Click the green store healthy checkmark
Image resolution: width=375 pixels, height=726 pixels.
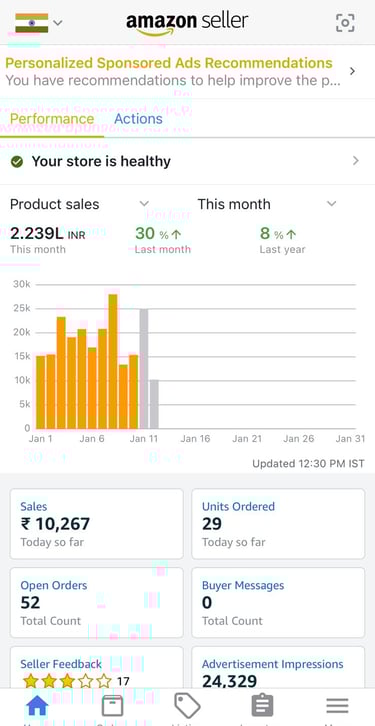[17, 162]
